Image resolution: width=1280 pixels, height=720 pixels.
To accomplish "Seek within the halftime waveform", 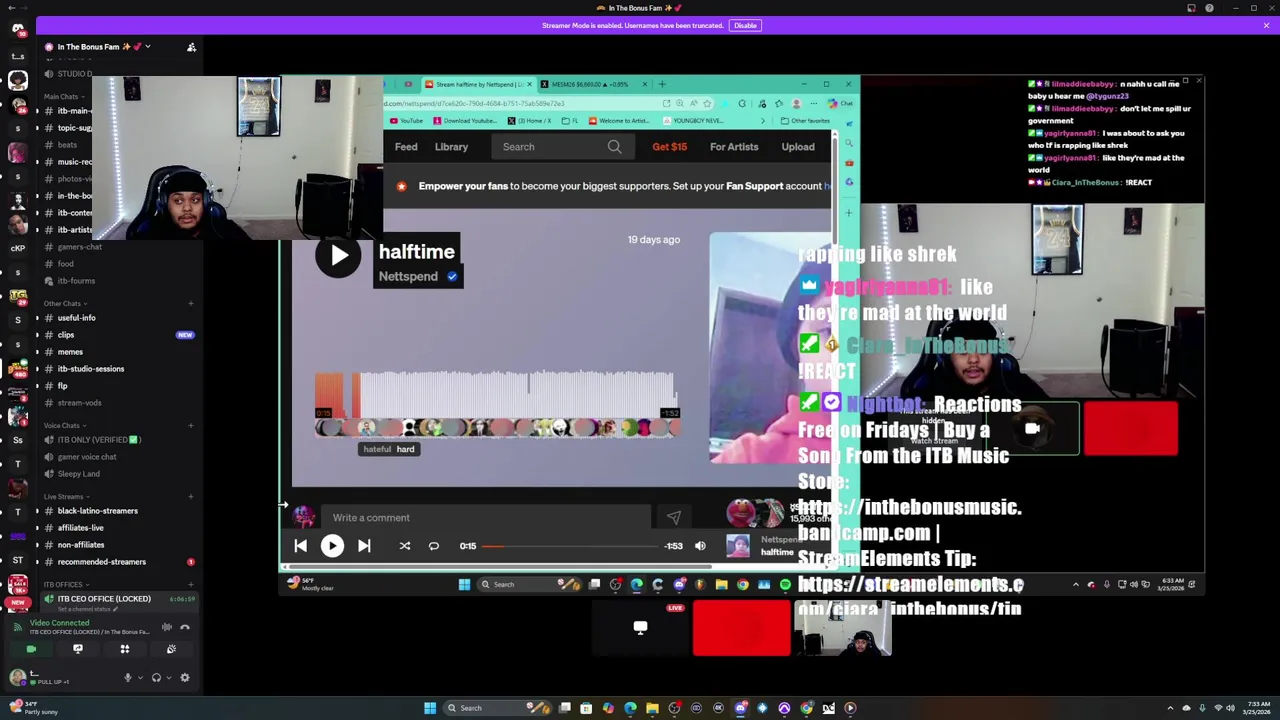I will click(x=496, y=394).
